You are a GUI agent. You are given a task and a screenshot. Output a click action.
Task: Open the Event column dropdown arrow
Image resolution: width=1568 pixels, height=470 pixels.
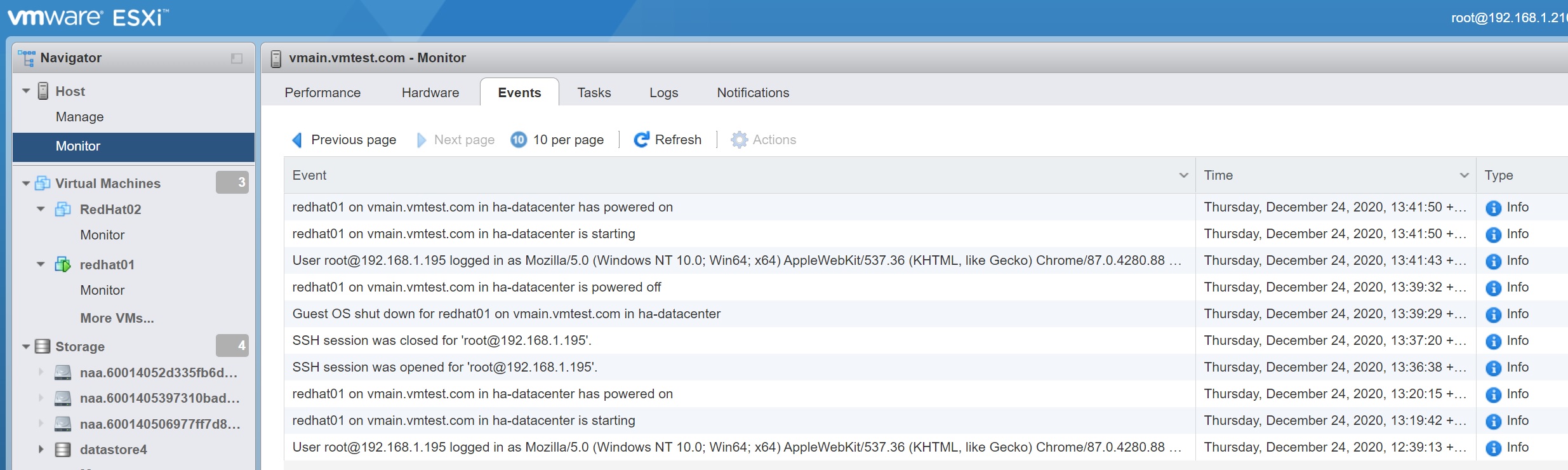pyautogui.click(x=1183, y=175)
